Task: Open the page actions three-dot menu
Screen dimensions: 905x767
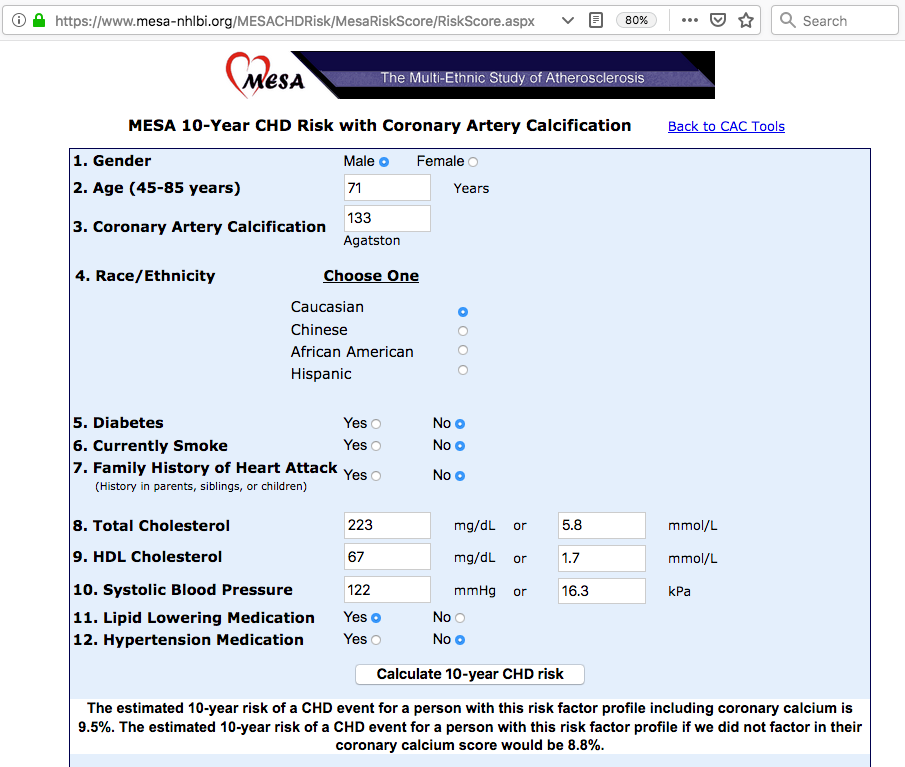Action: point(690,20)
